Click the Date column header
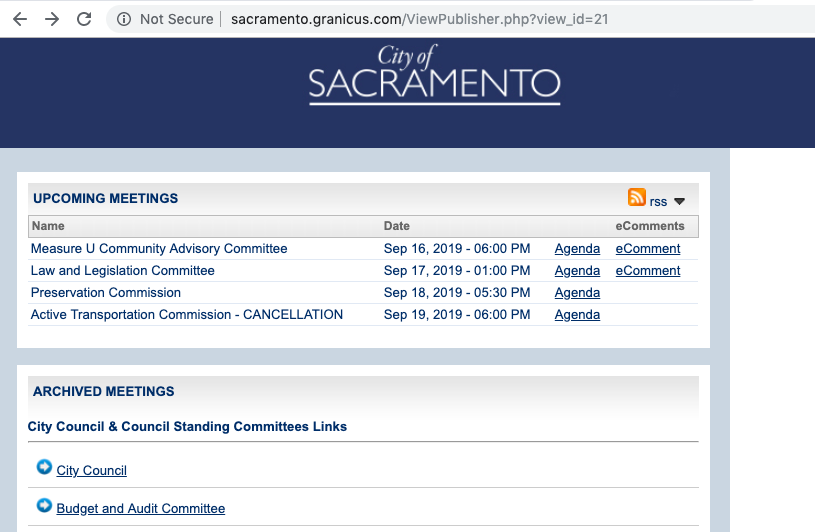Screen dimensions: 815x532 click(397, 226)
